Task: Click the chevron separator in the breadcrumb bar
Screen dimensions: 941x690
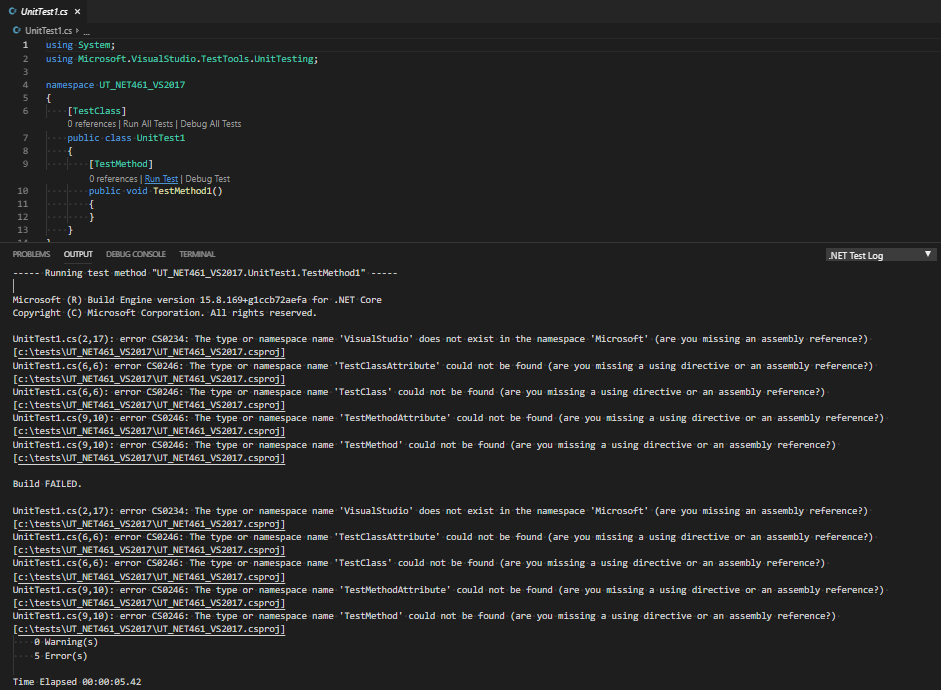Action: point(76,31)
